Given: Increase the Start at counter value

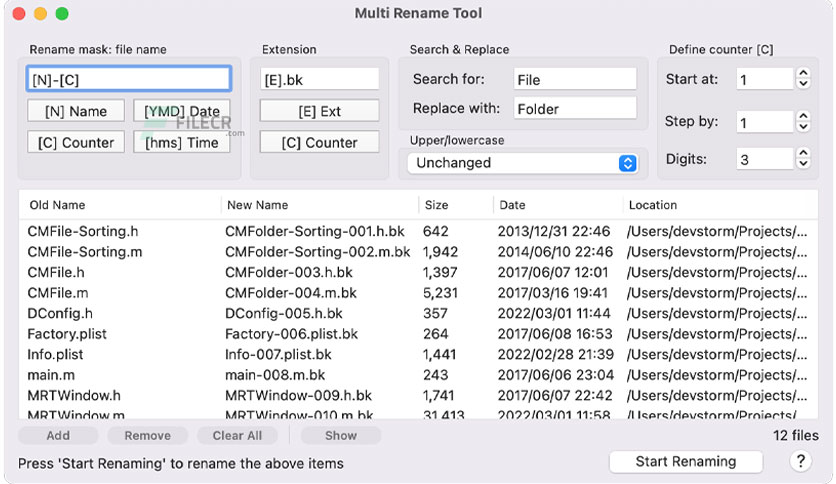Looking at the screenshot, I should [x=803, y=74].
